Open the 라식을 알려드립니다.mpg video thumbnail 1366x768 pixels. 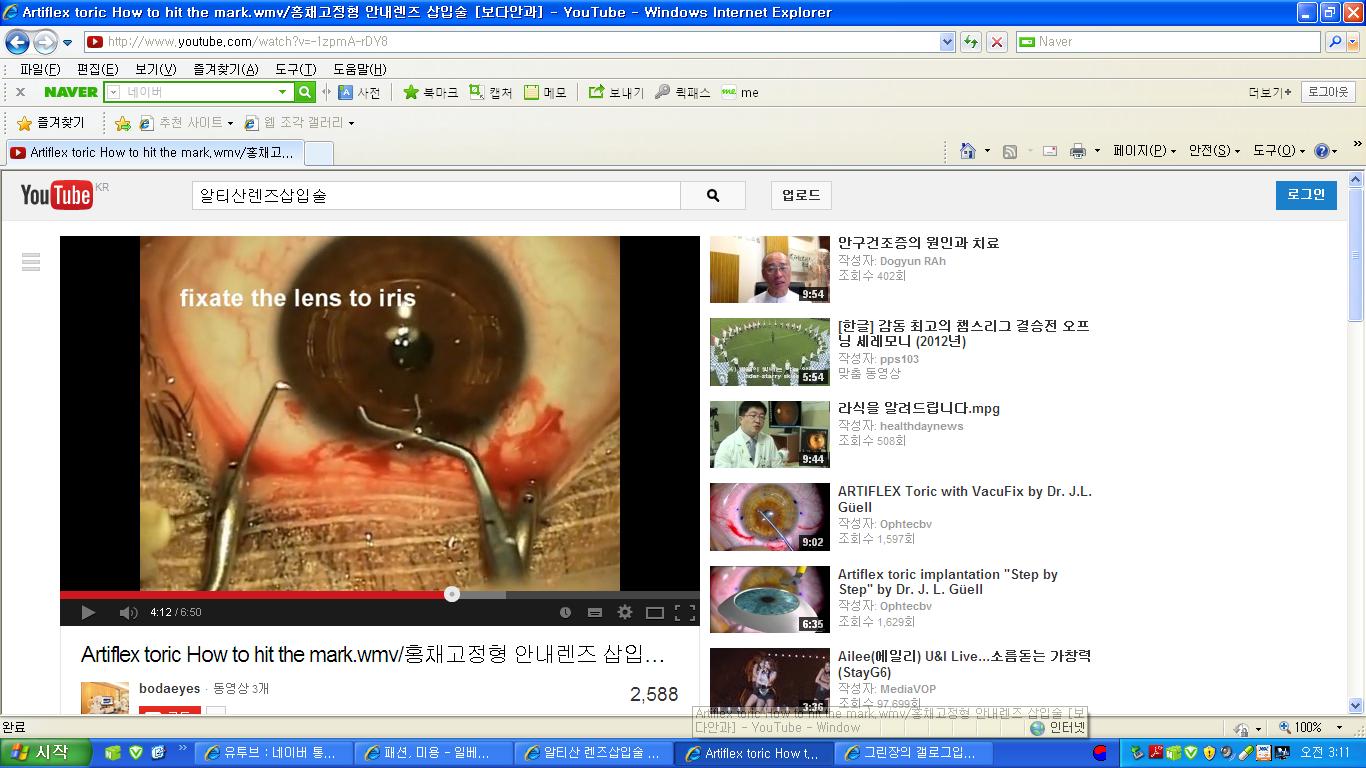[769, 434]
